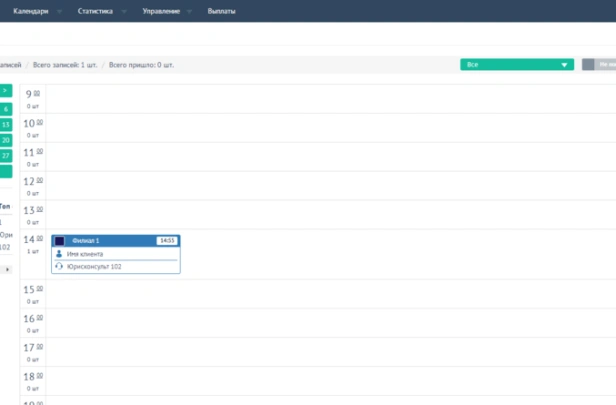Select day 13 in the mini calendar

pyautogui.click(x=6, y=125)
